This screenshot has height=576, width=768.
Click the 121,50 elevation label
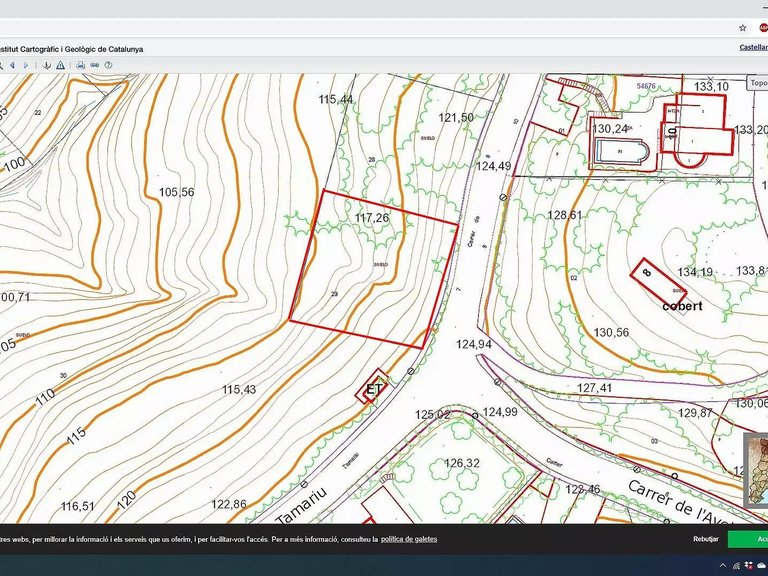456,118
